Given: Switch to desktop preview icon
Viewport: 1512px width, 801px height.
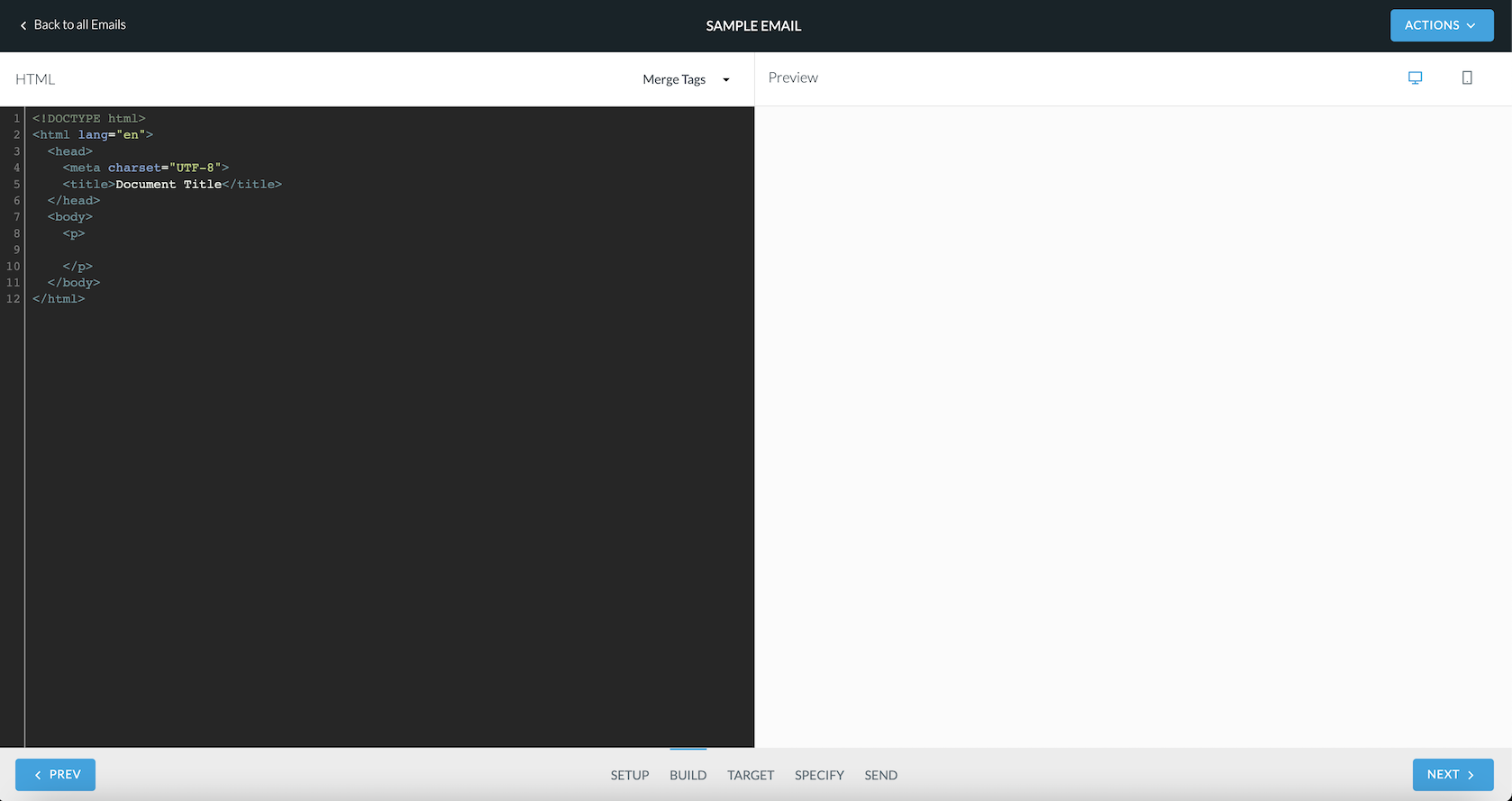Looking at the screenshot, I should point(1415,78).
